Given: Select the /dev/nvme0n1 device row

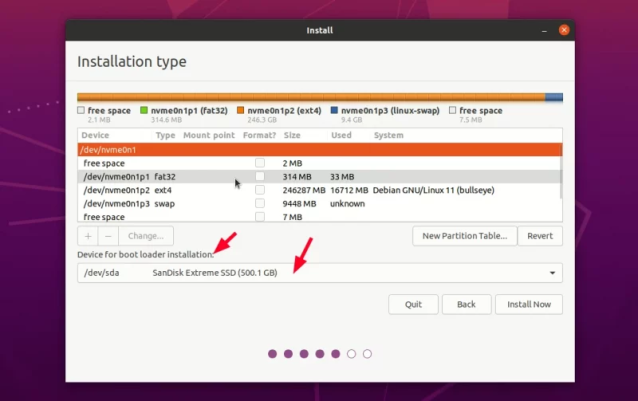Looking at the screenshot, I should tap(319, 149).
